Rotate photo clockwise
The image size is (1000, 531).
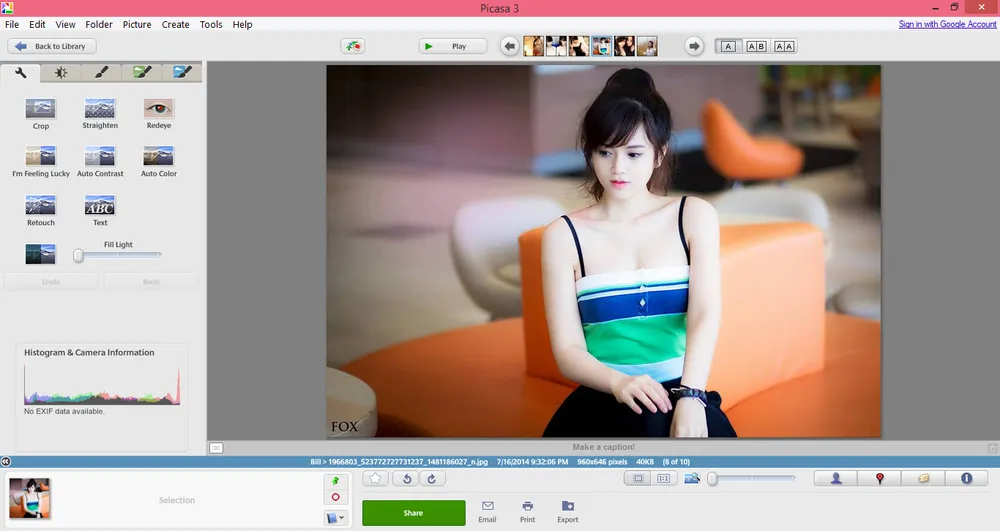pyautogui.click(x=432, y=479)
